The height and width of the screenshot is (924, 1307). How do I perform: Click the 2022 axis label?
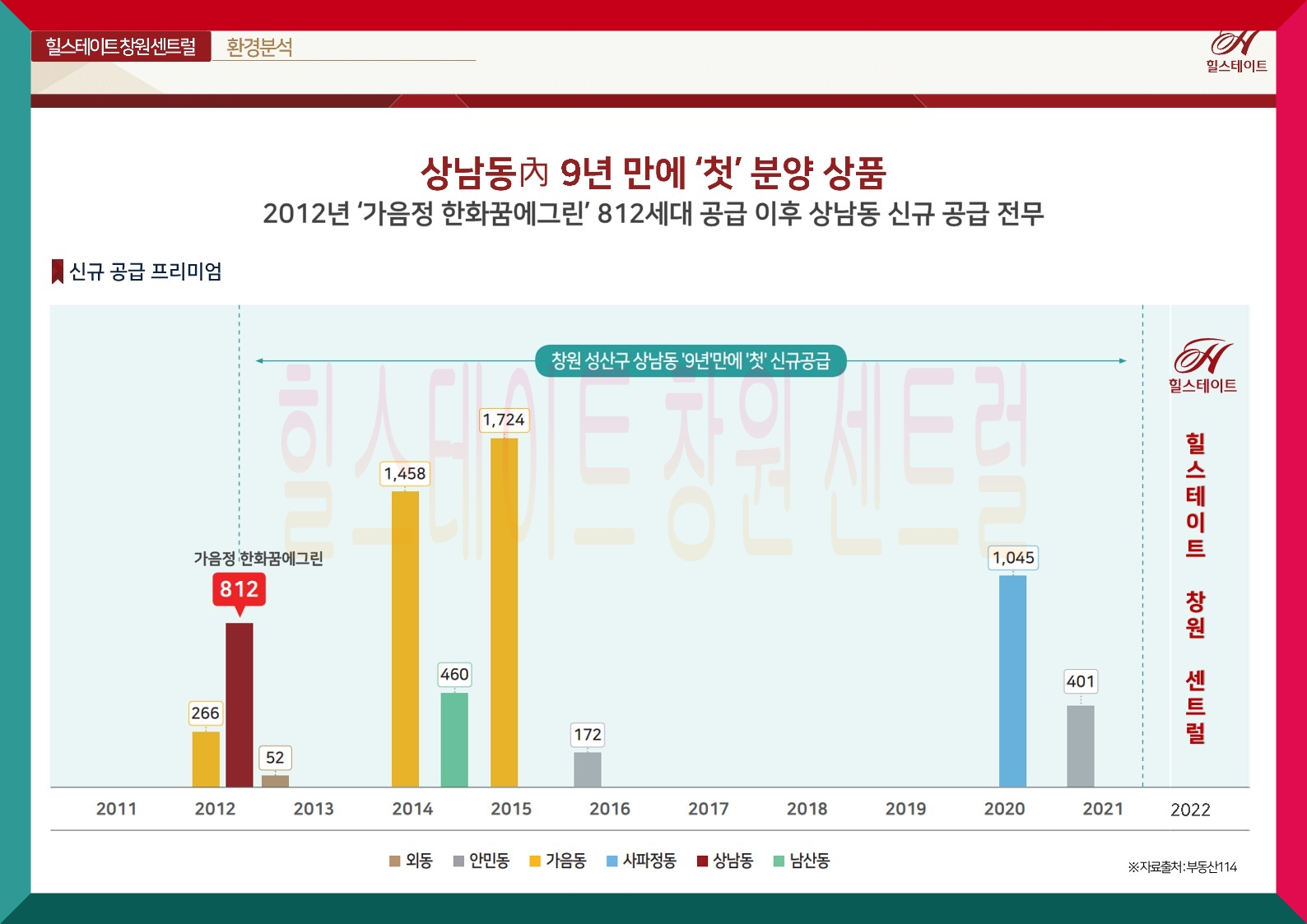pos(1191,810)
